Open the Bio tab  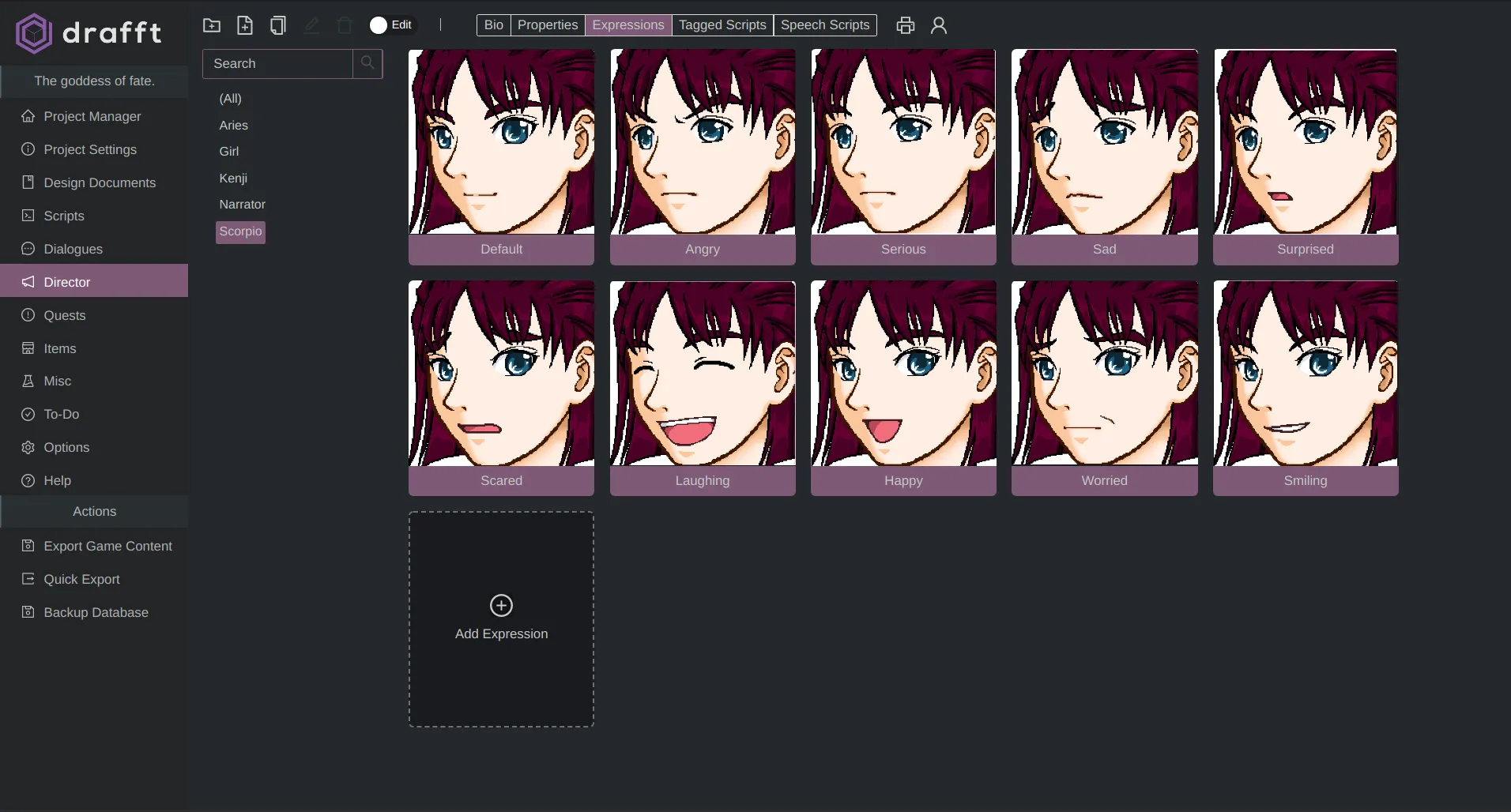coord(494,25)
